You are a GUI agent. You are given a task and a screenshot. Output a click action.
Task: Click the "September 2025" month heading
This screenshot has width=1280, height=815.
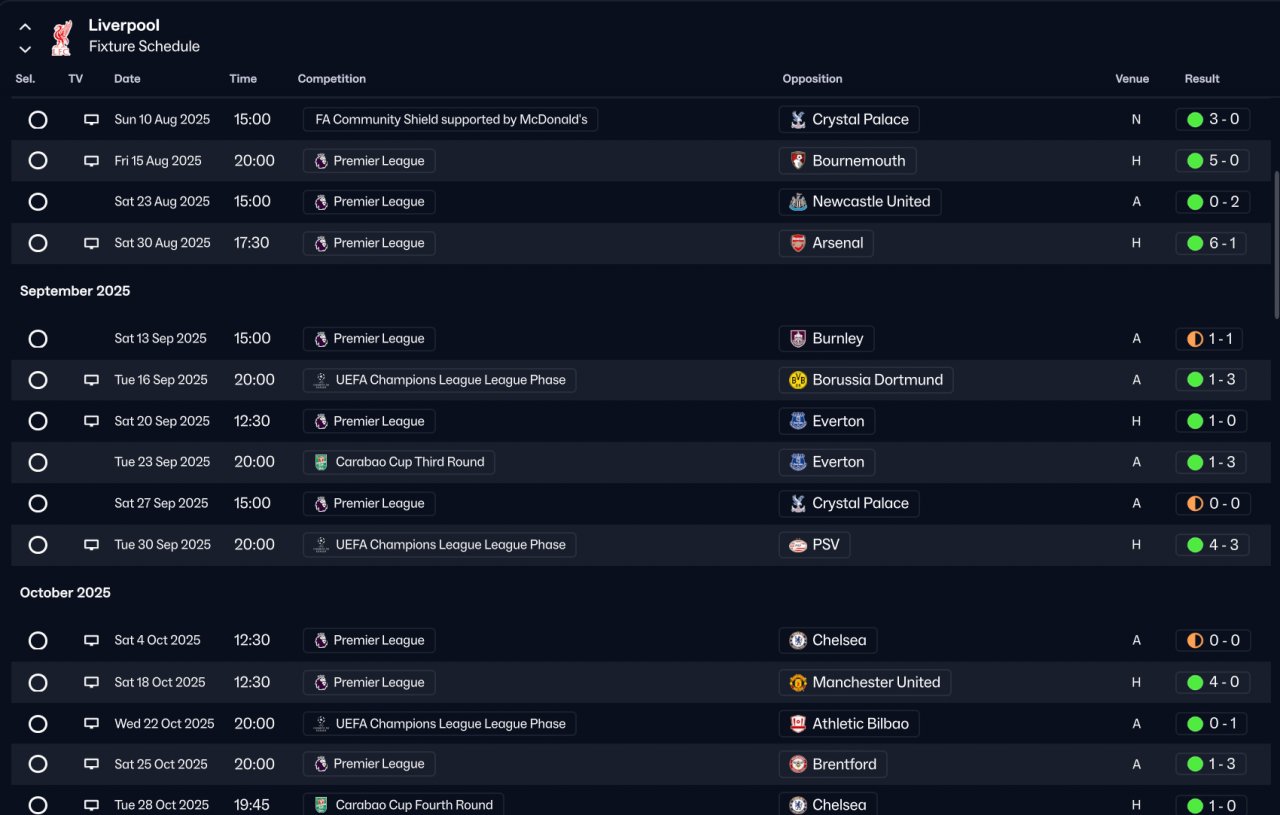coord(75,291)
